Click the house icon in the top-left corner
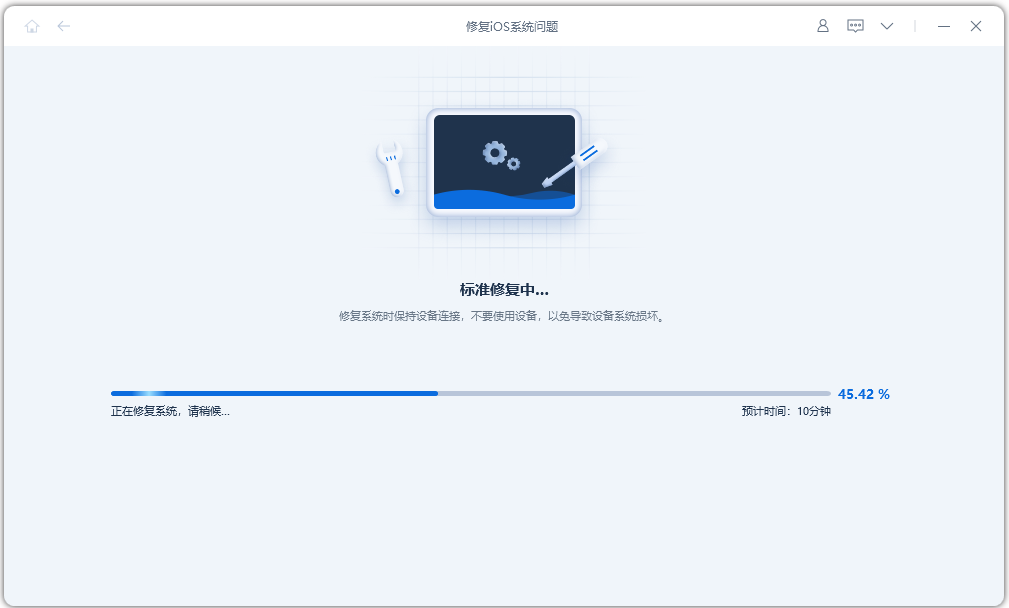The height and width of the screenshot is (608, 1009). pyautogui.click(x=31, y=26)
